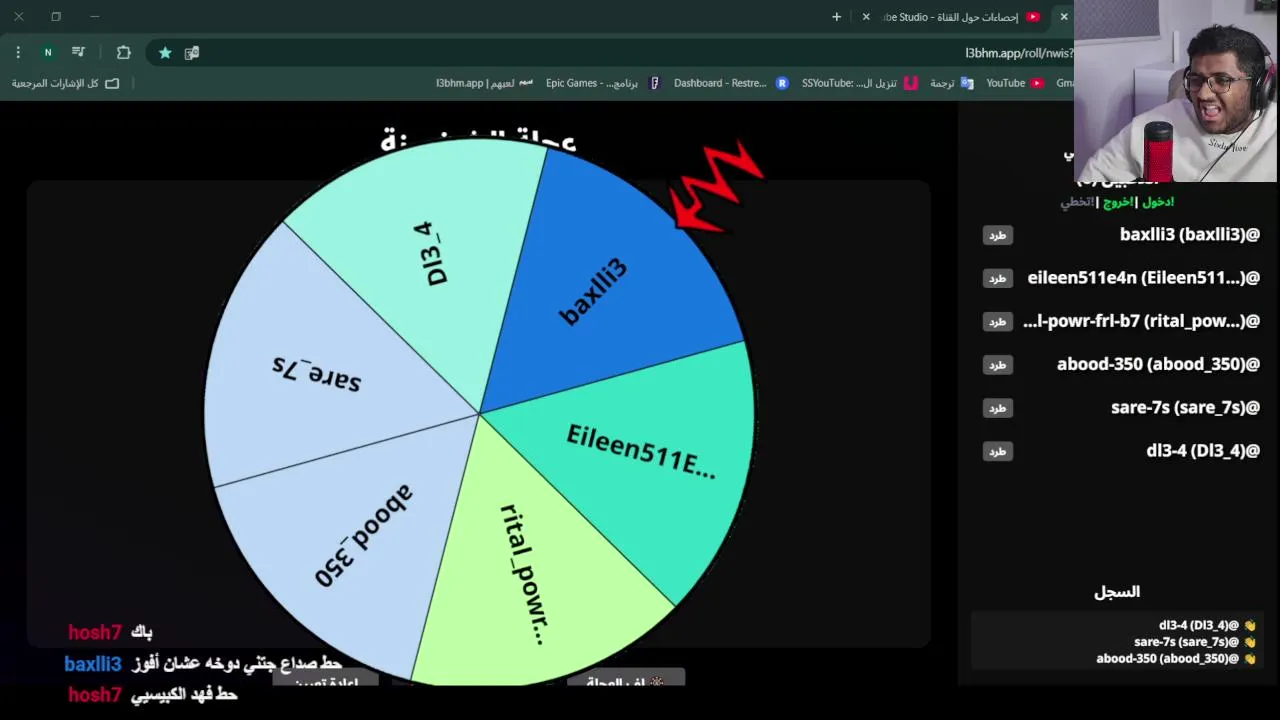Kick player ritall-powr-frl-b7 with طرد button
The width and height of the screenshot is (1280, 720).
997,321
